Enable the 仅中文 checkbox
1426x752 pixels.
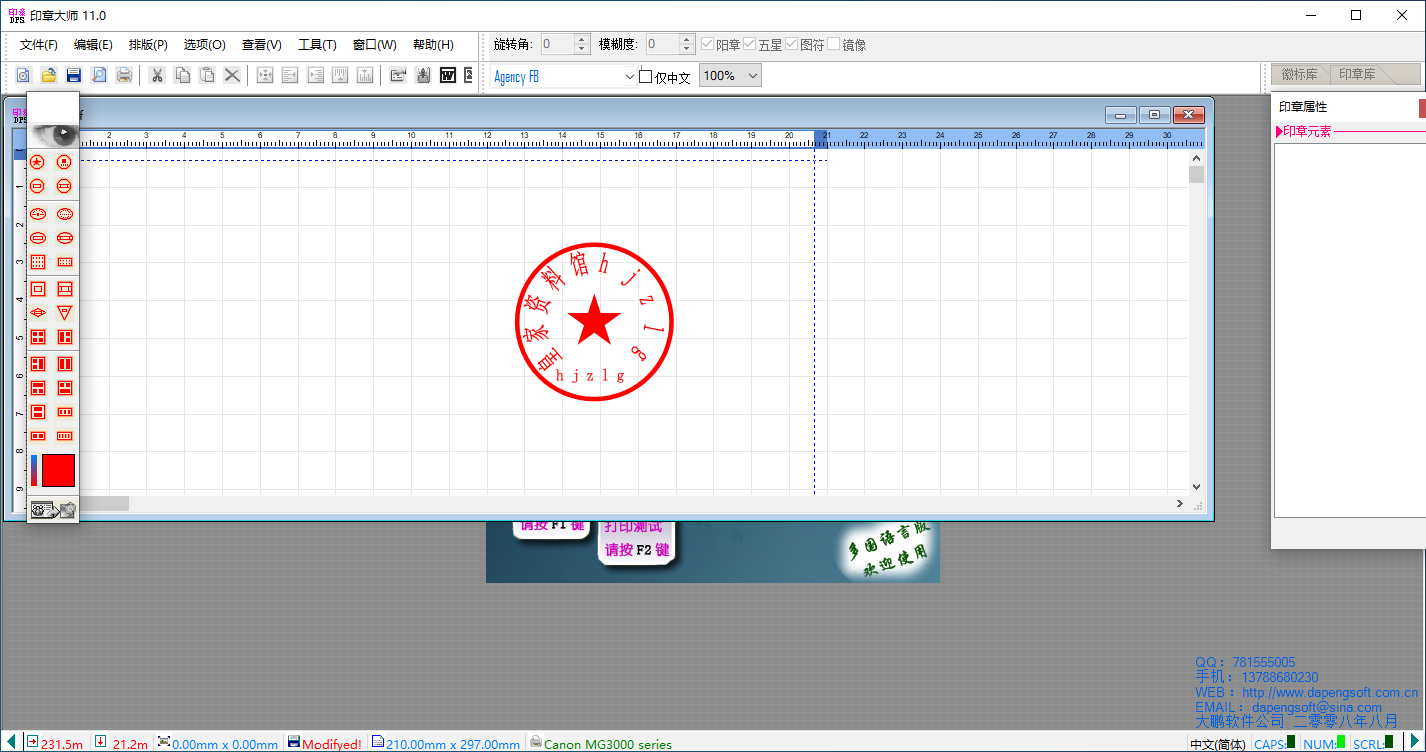[645, 77]
